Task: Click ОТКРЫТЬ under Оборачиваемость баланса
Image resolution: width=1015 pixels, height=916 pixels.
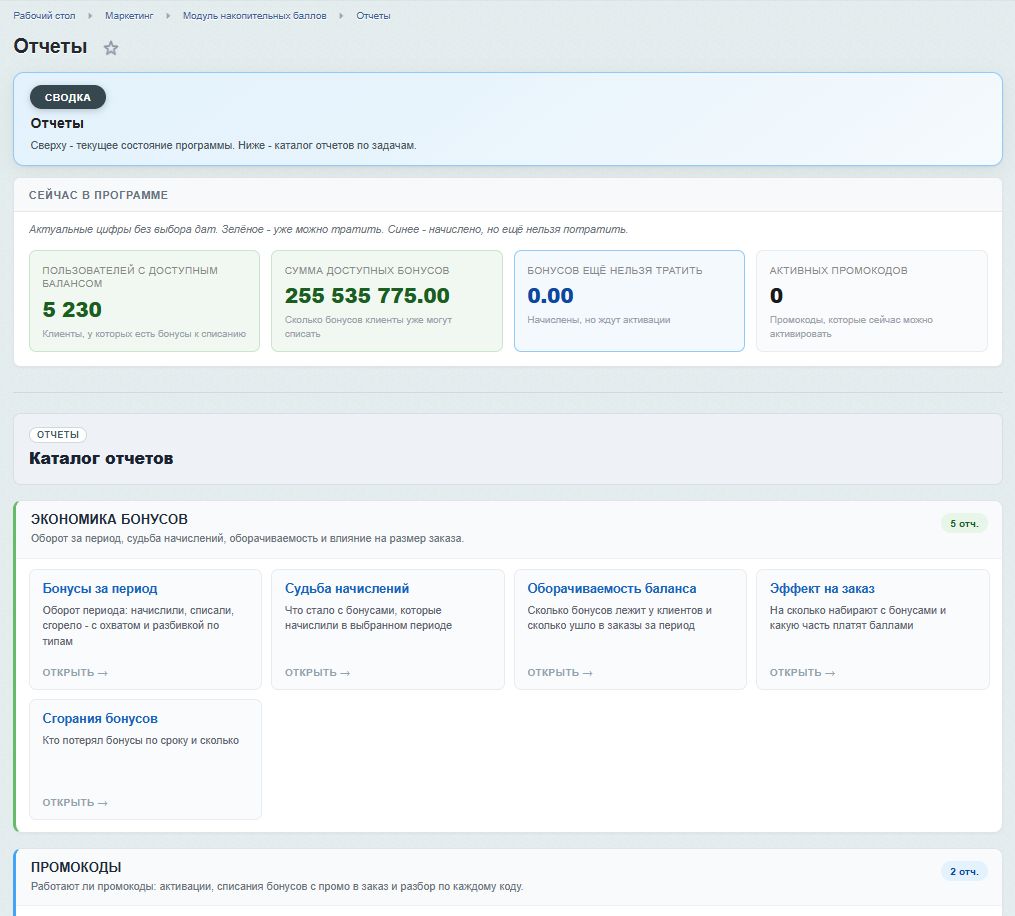Action: click(560, 673)
